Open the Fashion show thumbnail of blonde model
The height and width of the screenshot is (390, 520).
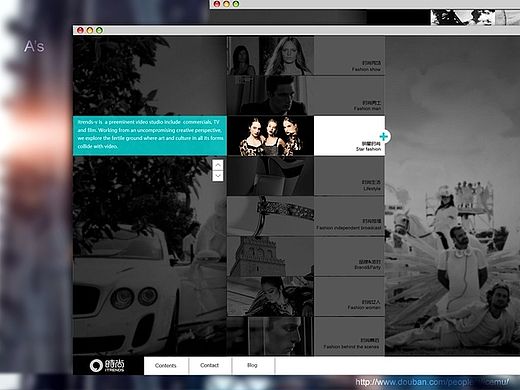click(x=270, y=56)
